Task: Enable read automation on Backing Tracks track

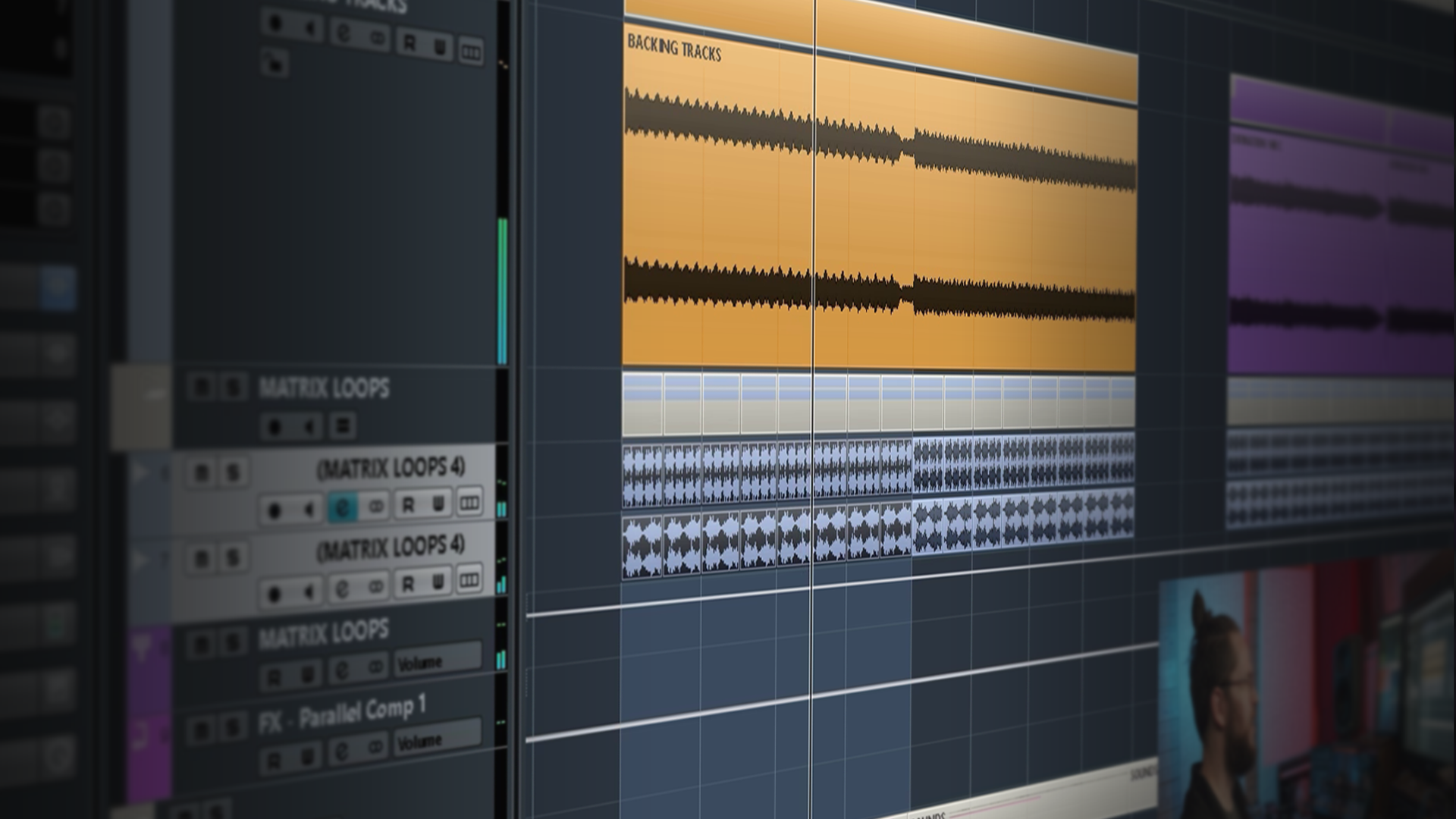Action: (x=409, y=43)
